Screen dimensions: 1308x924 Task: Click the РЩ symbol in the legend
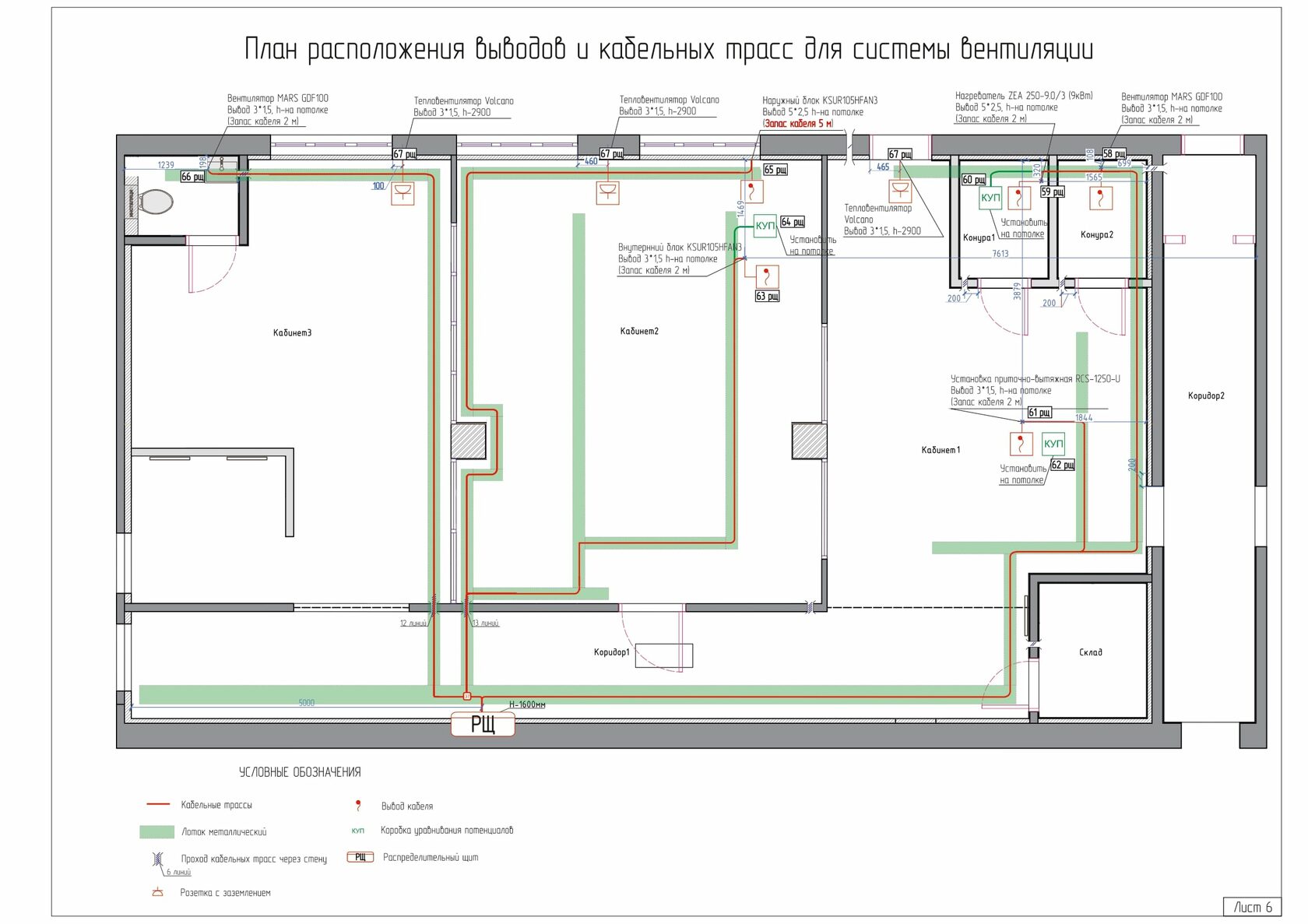click(x=360, y=857)
